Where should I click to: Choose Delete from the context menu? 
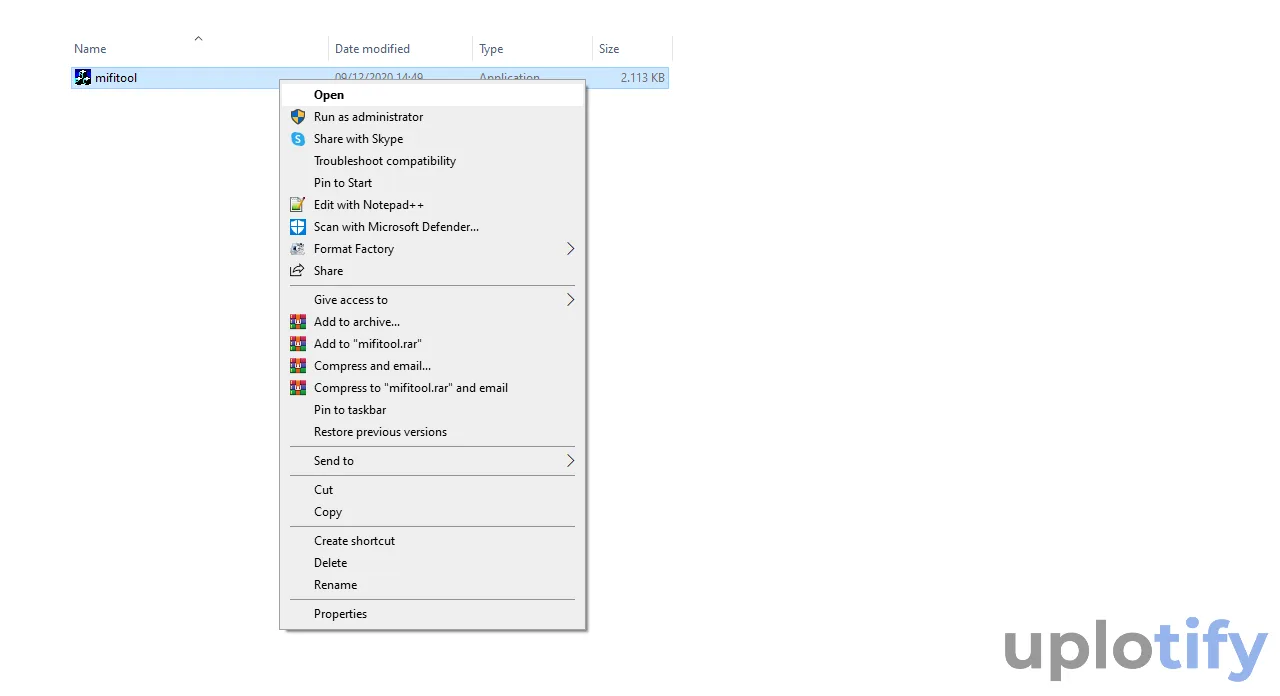tap(432, 563)
